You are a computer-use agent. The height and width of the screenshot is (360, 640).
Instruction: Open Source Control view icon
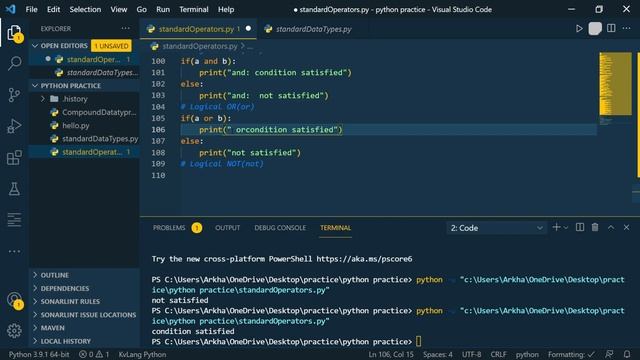(x=14, y=95)
